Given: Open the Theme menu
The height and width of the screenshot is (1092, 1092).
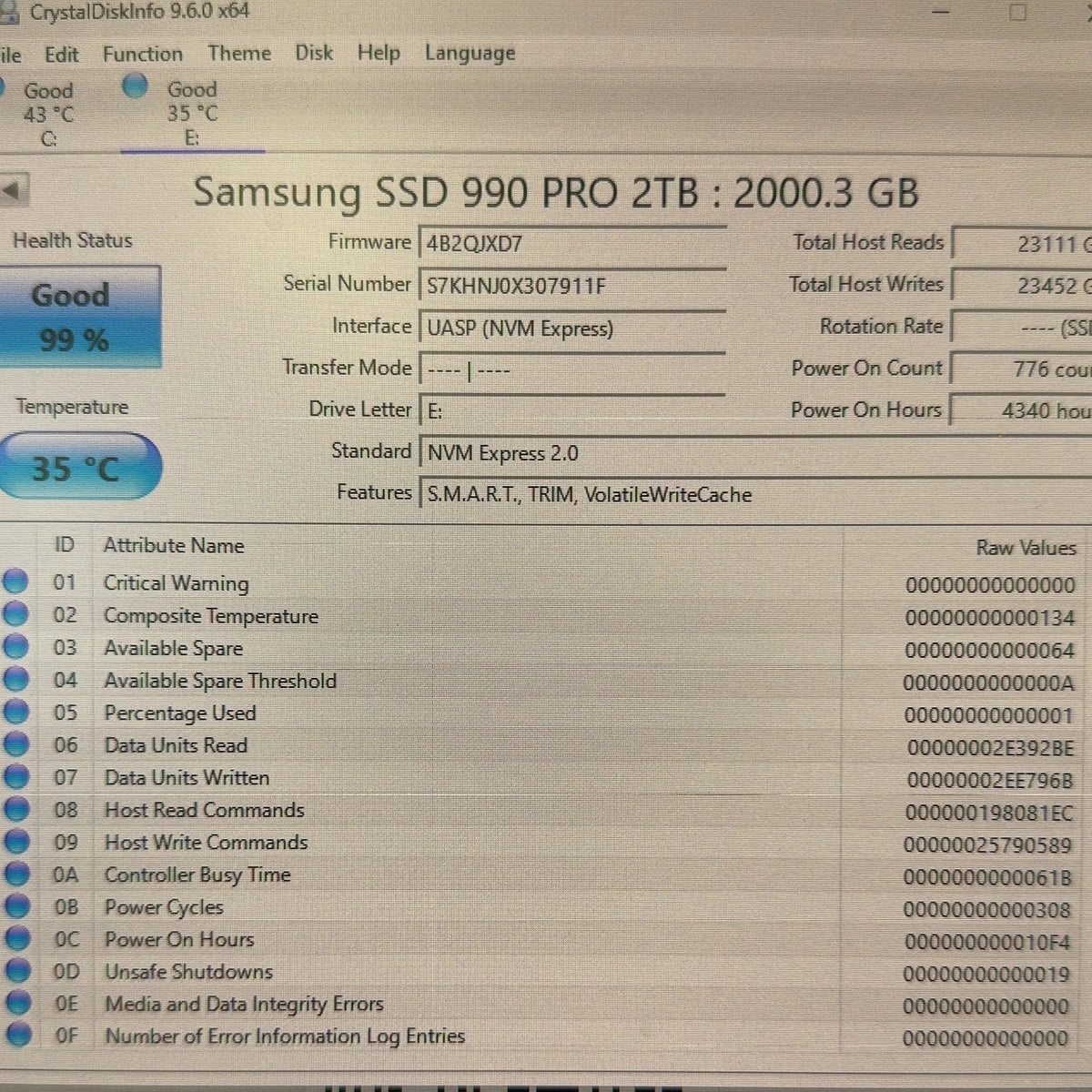Looking at the screenshot, I should pos(239,53).
